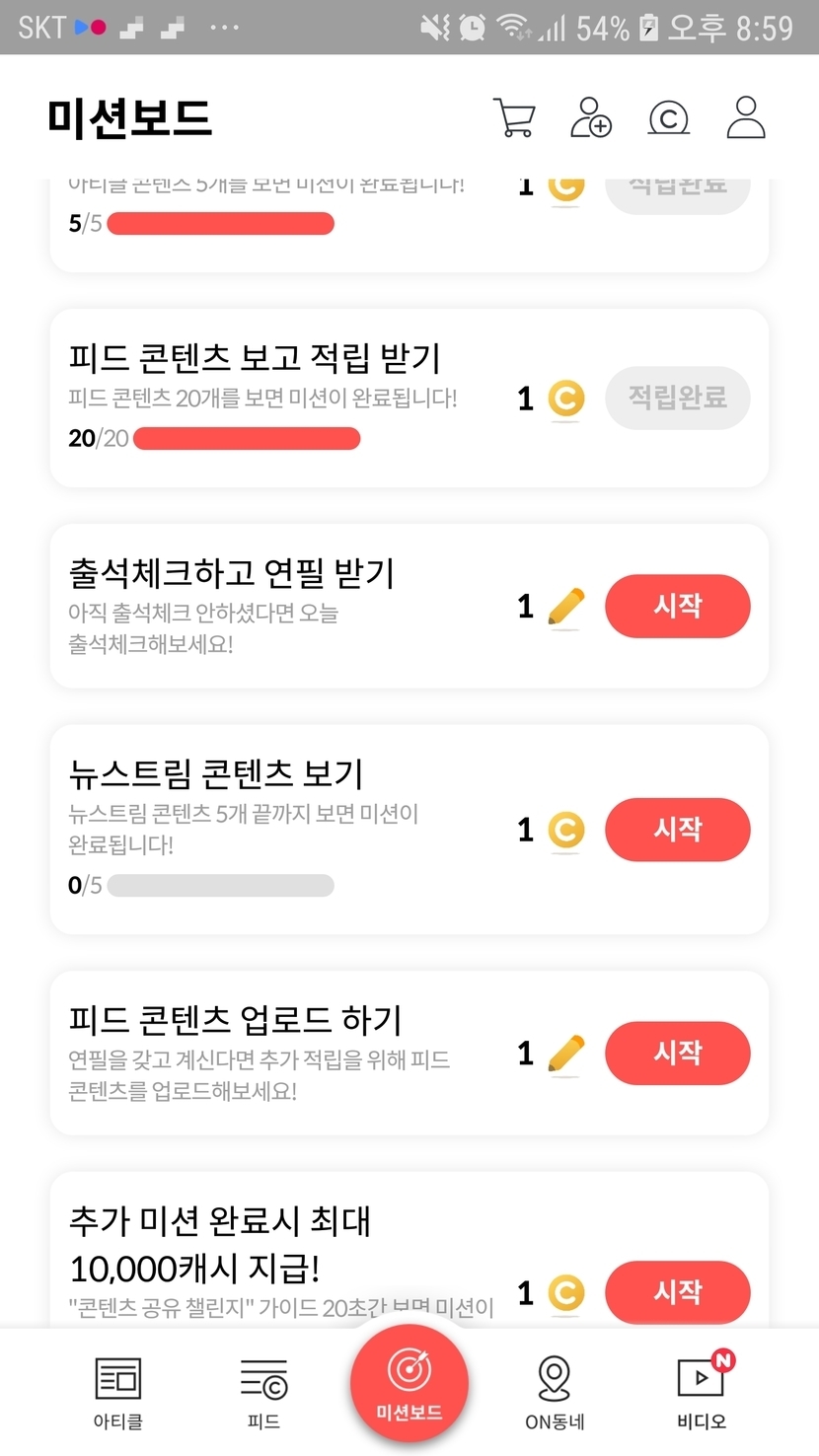Start the 출석체크하고 연필 받기 mission
The height and width of the screenshot is (1456, 819).
point(677,606)
